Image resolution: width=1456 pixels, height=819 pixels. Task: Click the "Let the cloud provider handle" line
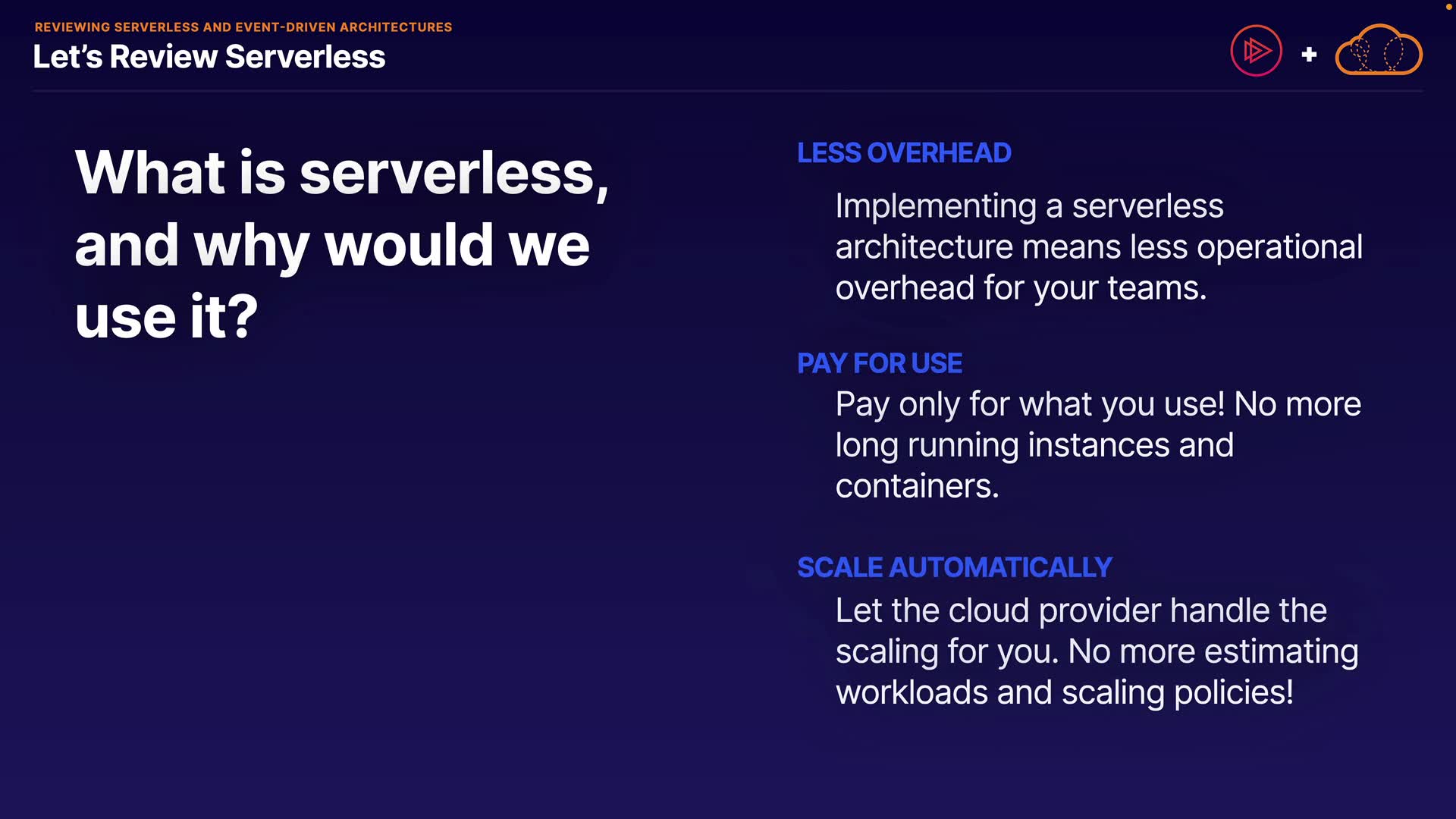(1081, 610)
